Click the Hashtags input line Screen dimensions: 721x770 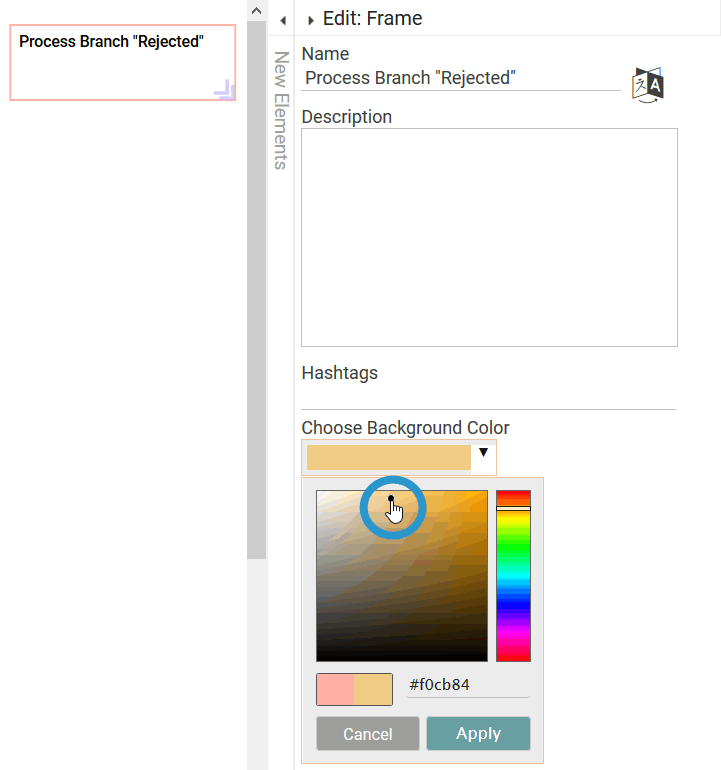(488, 398)
